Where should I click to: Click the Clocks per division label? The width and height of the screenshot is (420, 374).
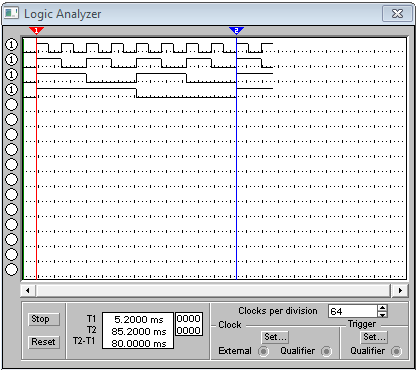[x=278, y=311]
